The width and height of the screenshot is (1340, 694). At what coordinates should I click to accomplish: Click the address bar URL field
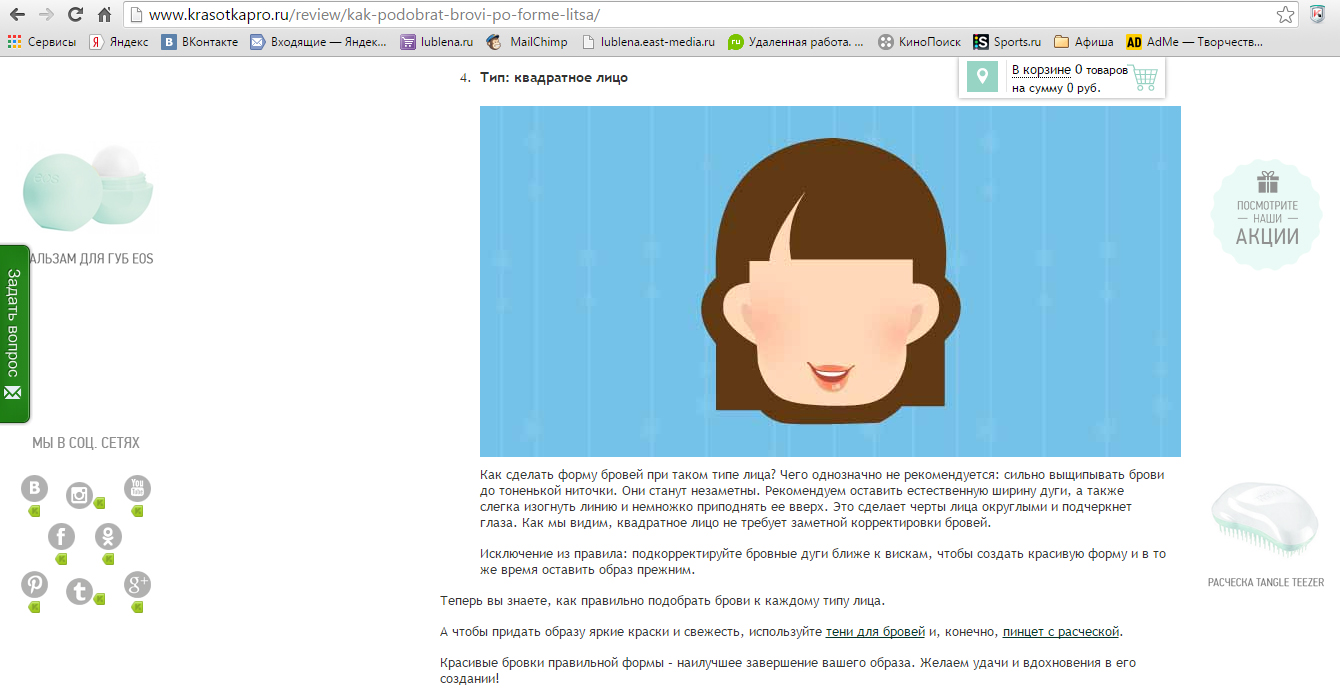700,15
